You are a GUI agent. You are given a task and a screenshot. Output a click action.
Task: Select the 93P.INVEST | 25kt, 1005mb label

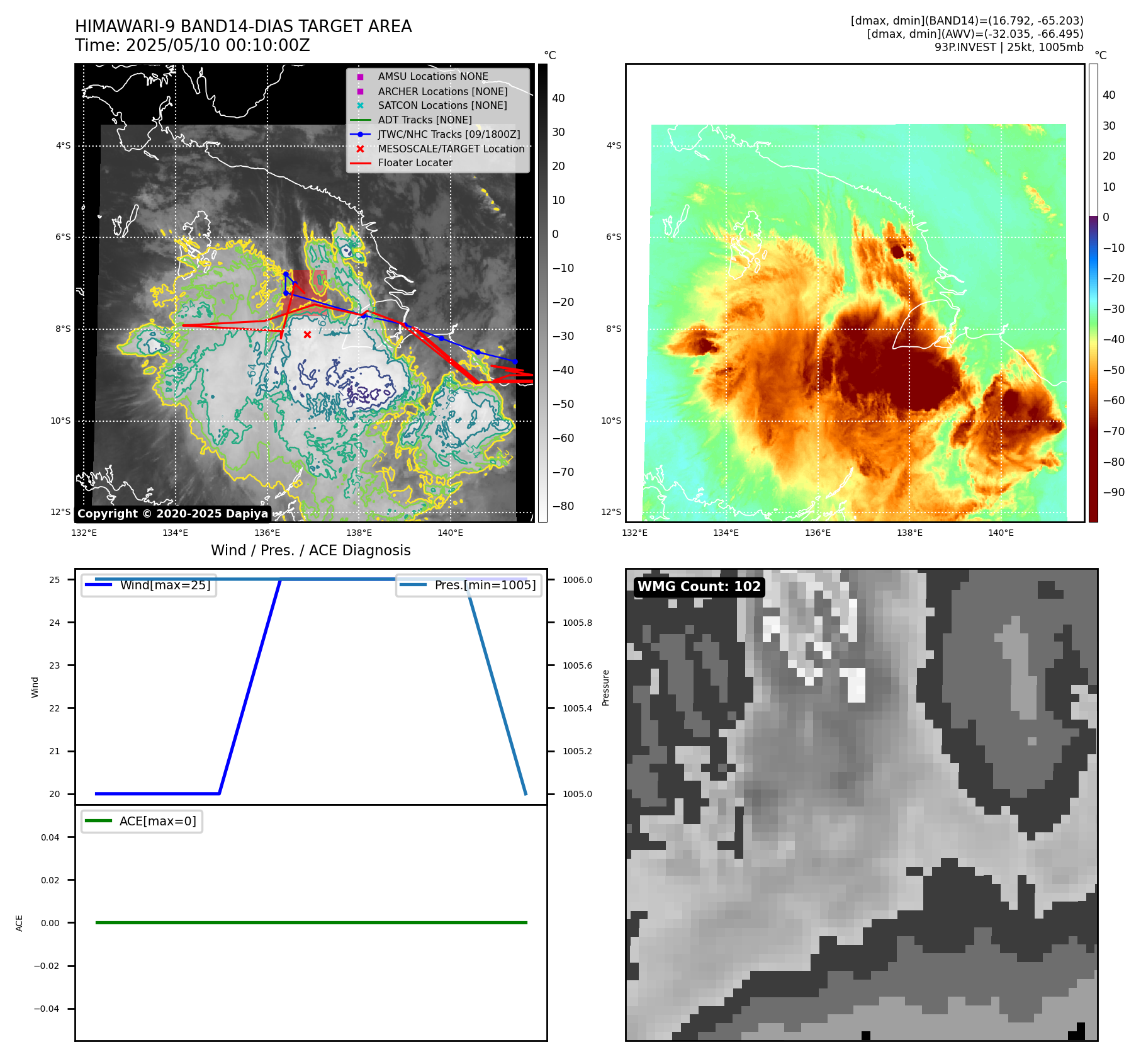click(x=1009, y=47)
